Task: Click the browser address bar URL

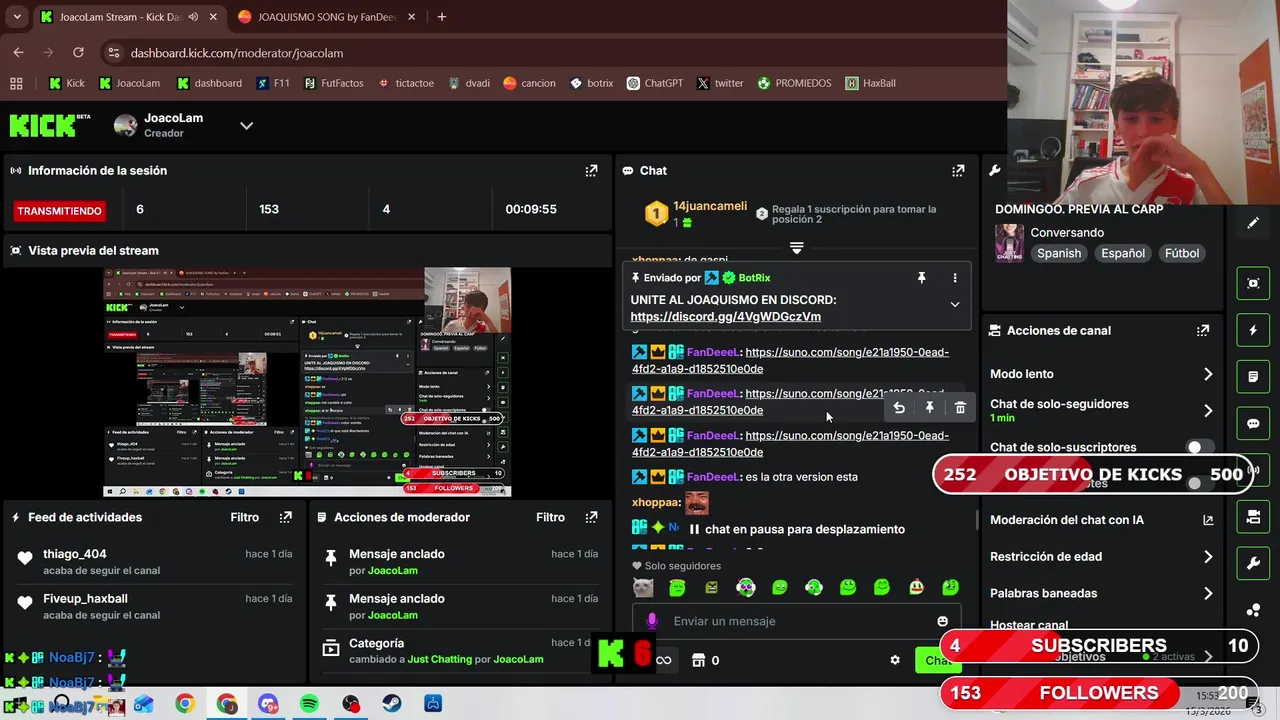Action: click(x=237, y=53)
